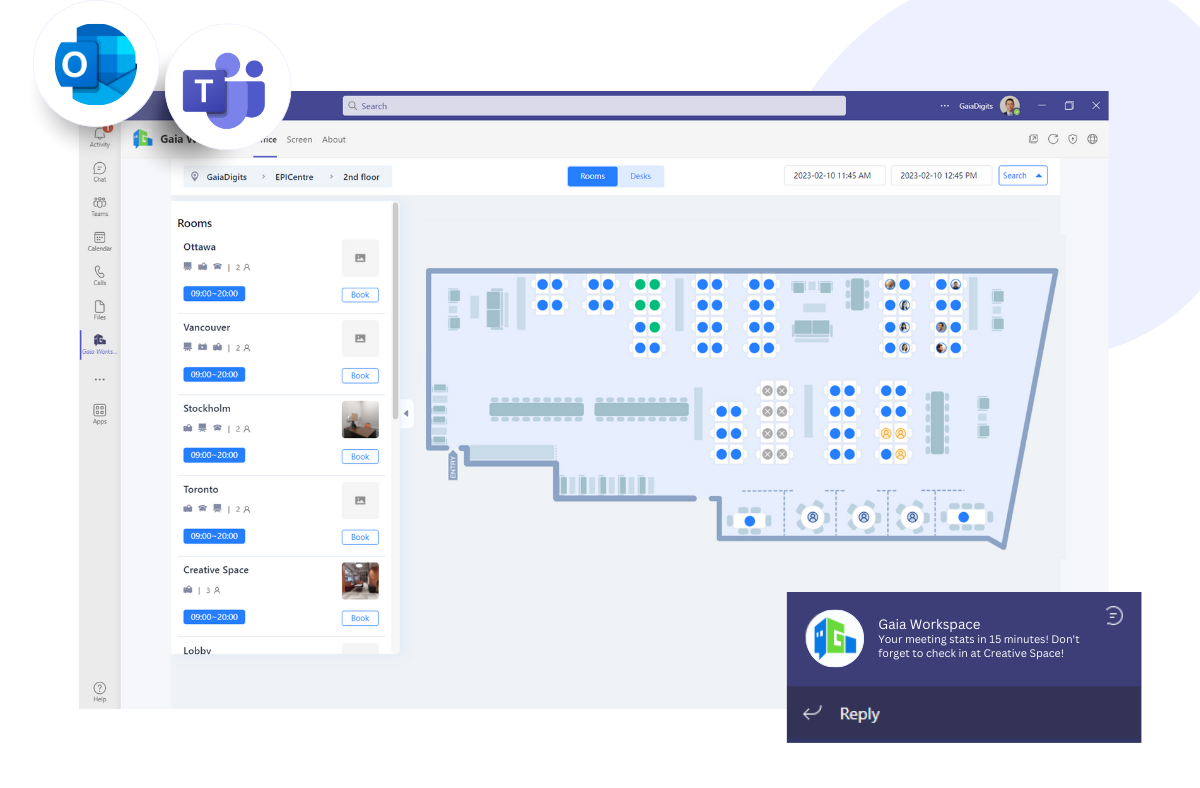Click the Creative Space room name
The height and width of the screenshot is (788, 1200).
coord(216,570)
